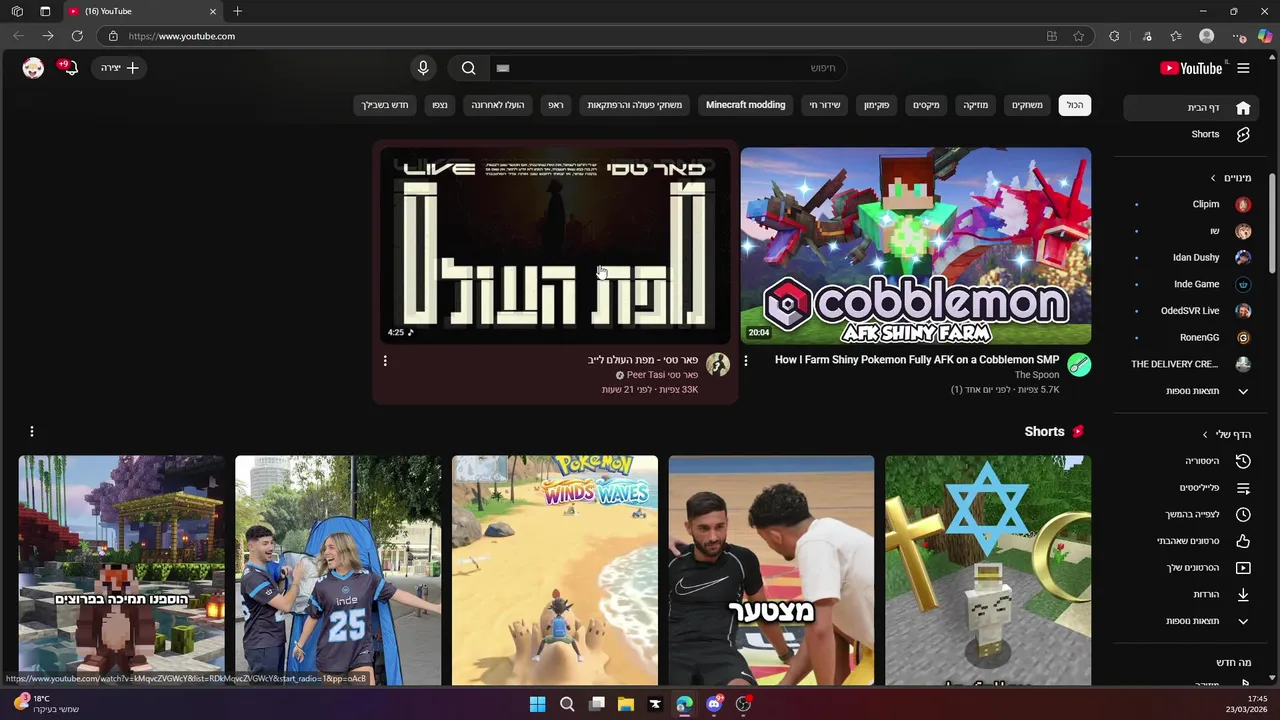Screen dimensions: 1280x720
Task: Open Edge browser profile icon
Action: click(x=1207, y=36)
